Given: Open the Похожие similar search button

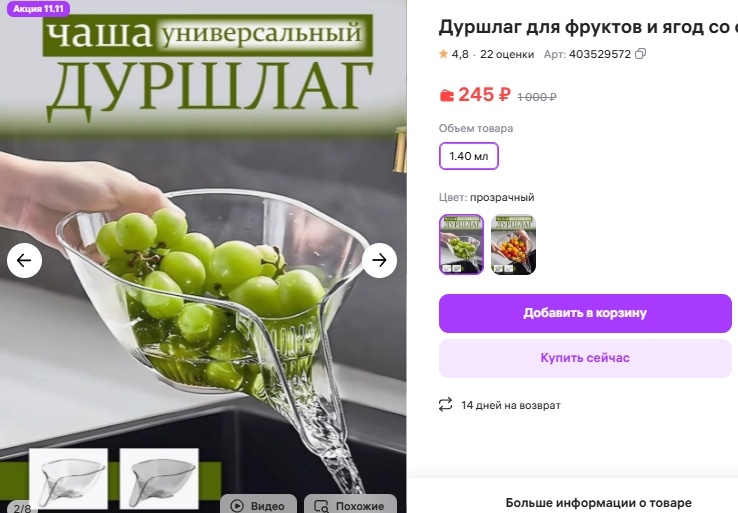Looking at the screenshot, I should tap(351, 505).
